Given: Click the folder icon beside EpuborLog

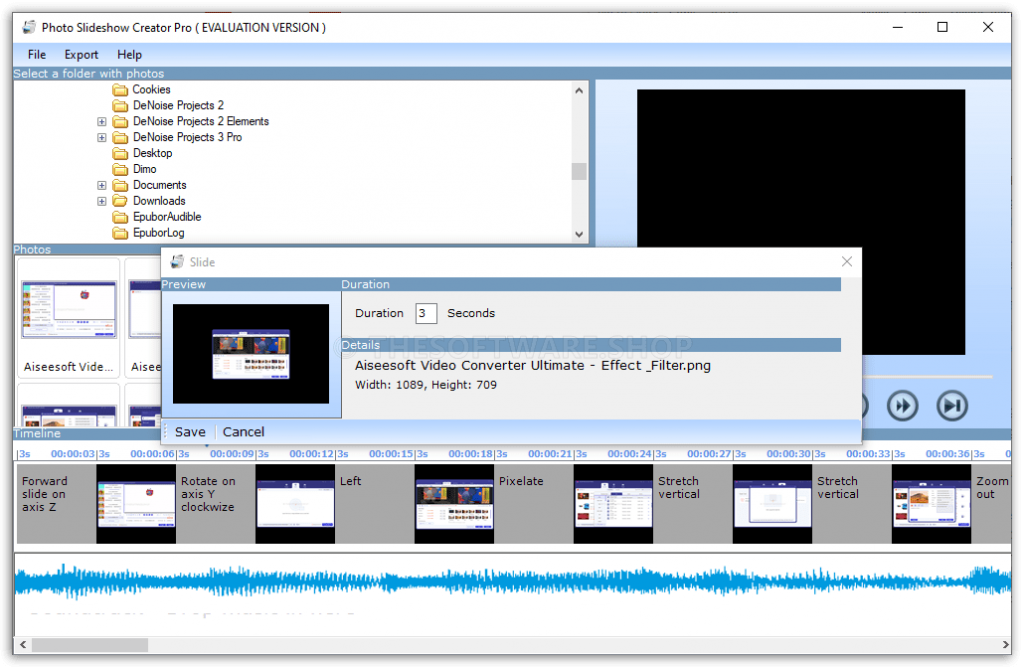Looking at the screenshot, I should coord(119,232).
